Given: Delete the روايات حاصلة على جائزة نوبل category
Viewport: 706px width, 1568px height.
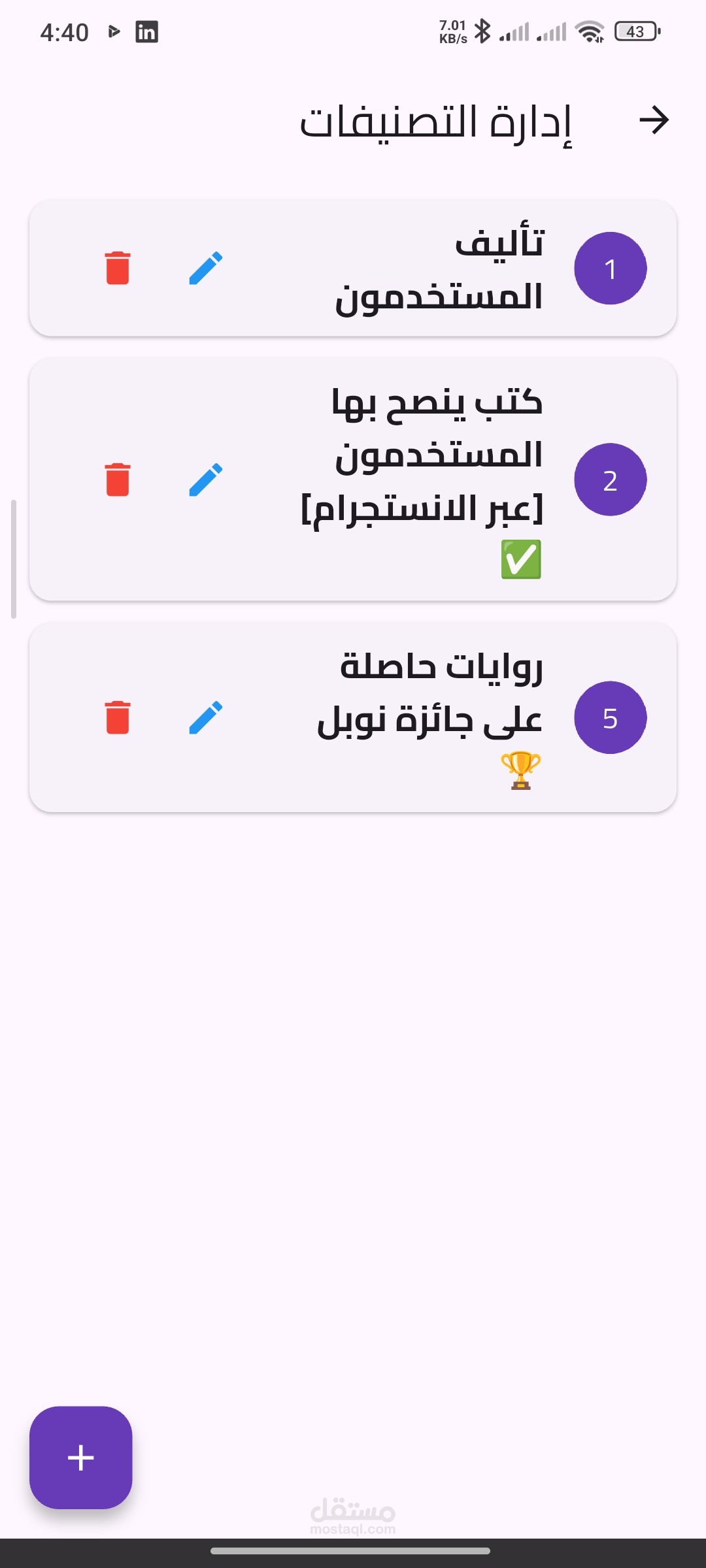Looking at the screenshot, I should point(118,717).
